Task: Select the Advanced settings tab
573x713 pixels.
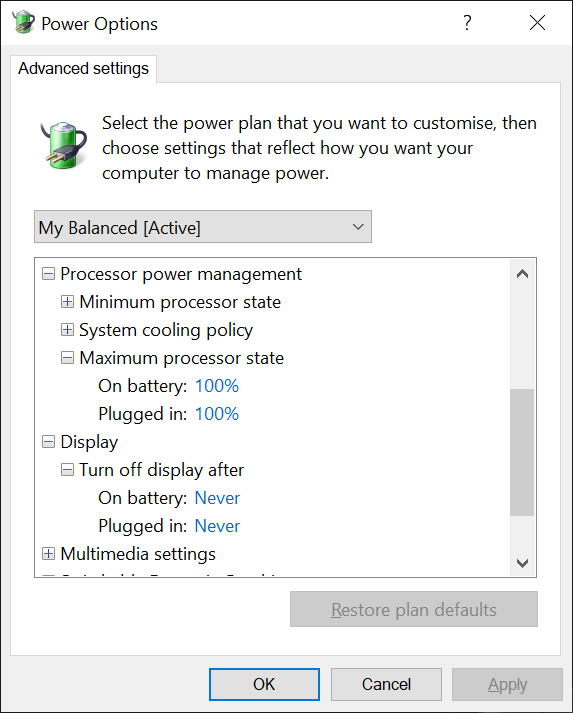Action: point(83,69)
